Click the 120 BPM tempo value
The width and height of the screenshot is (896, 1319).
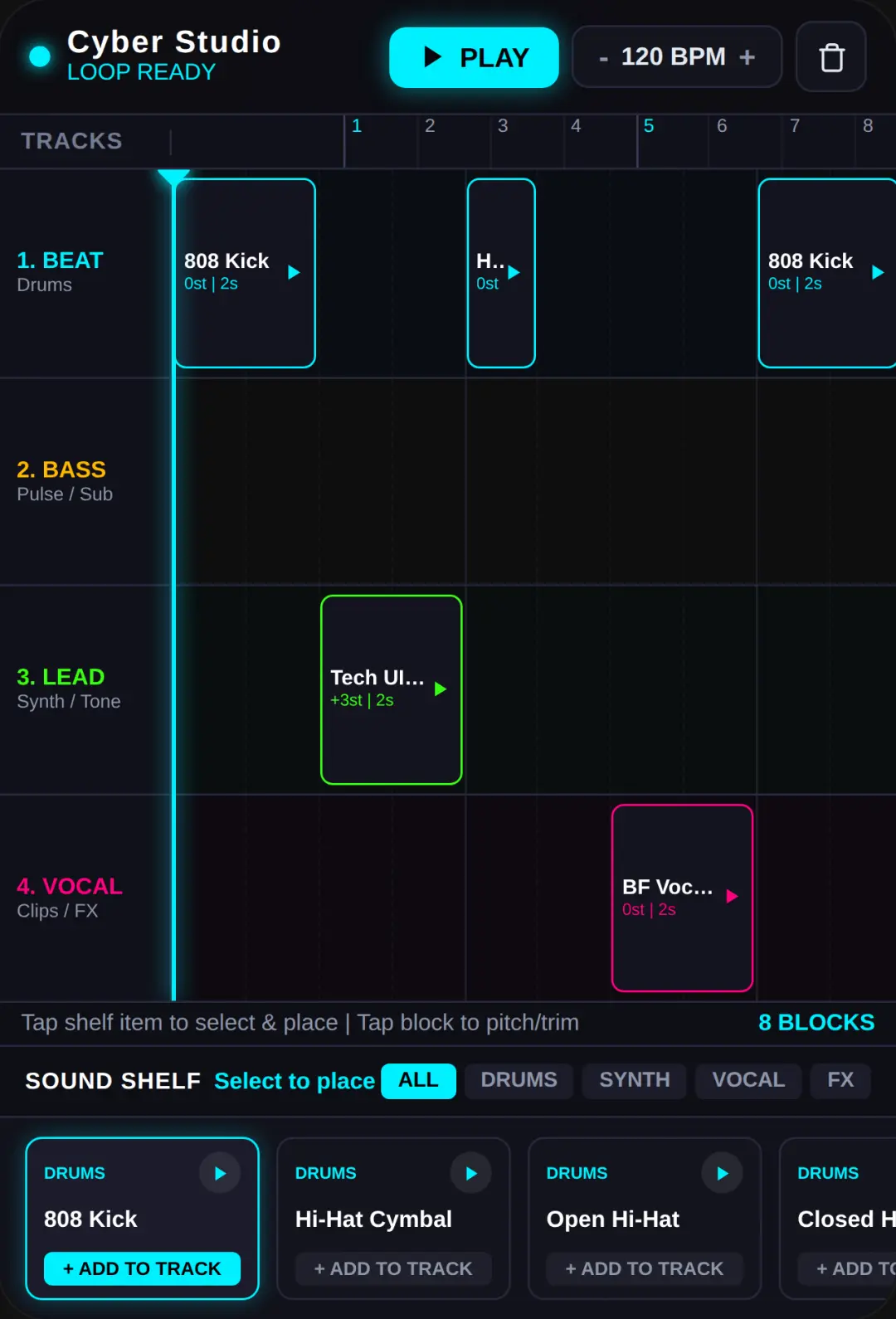pos(674,56)
